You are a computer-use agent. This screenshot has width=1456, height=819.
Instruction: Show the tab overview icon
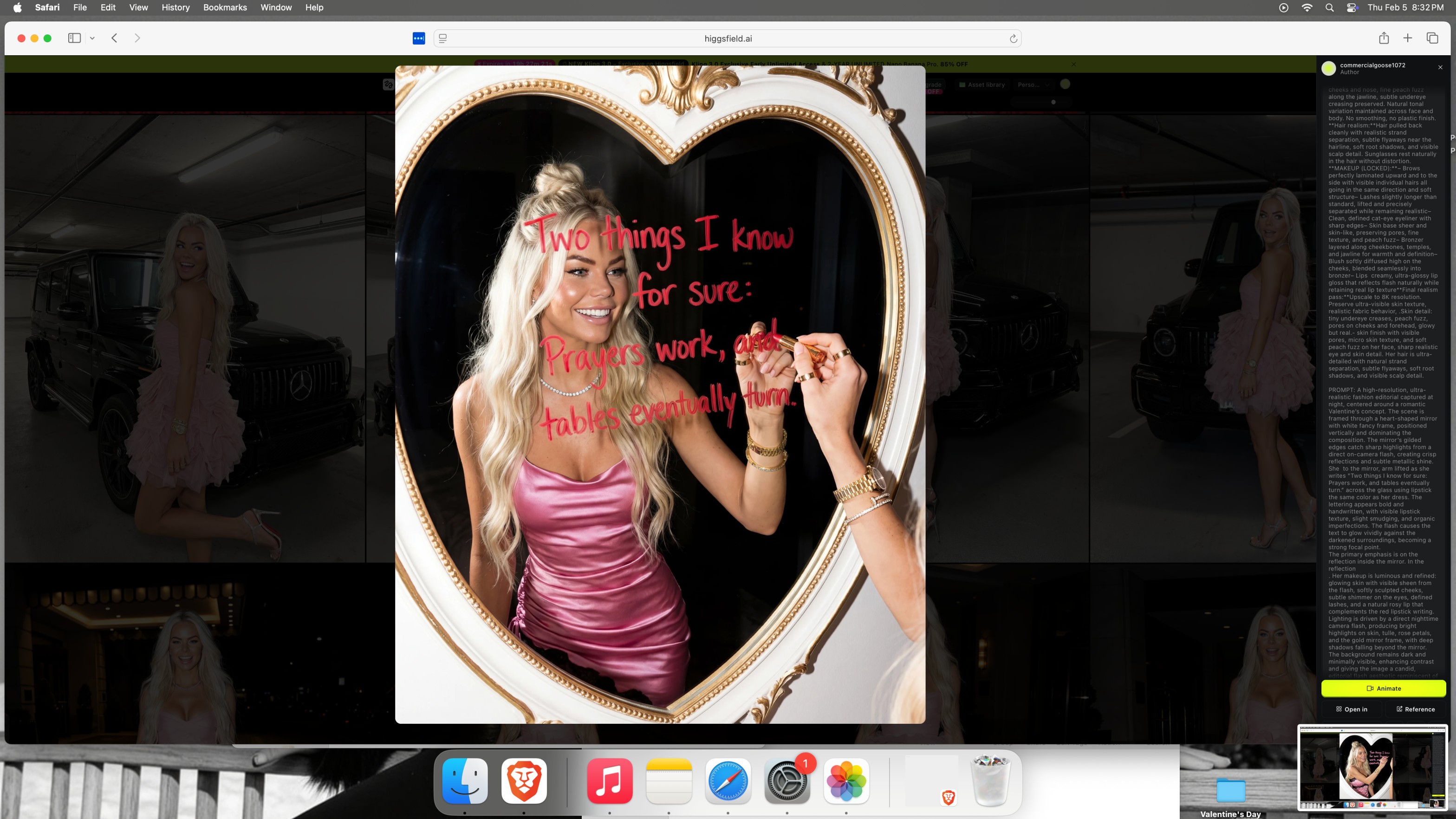point(1432,38)
